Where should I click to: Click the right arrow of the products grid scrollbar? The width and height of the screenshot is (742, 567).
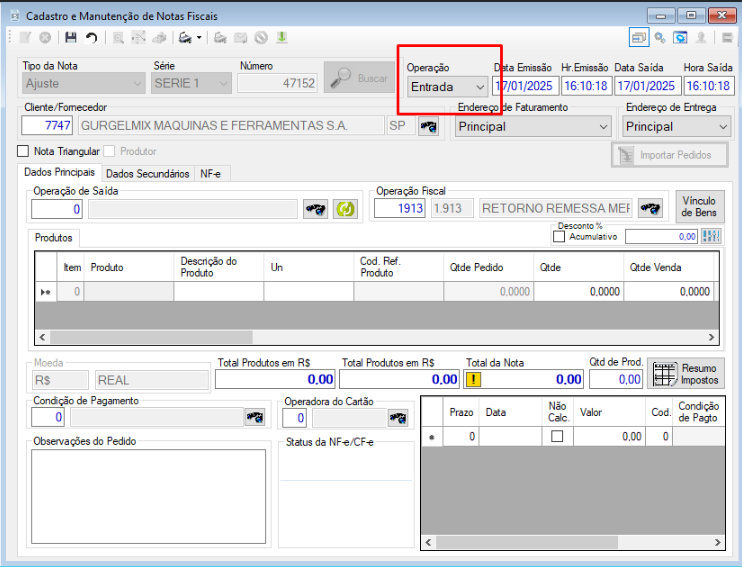711,337
